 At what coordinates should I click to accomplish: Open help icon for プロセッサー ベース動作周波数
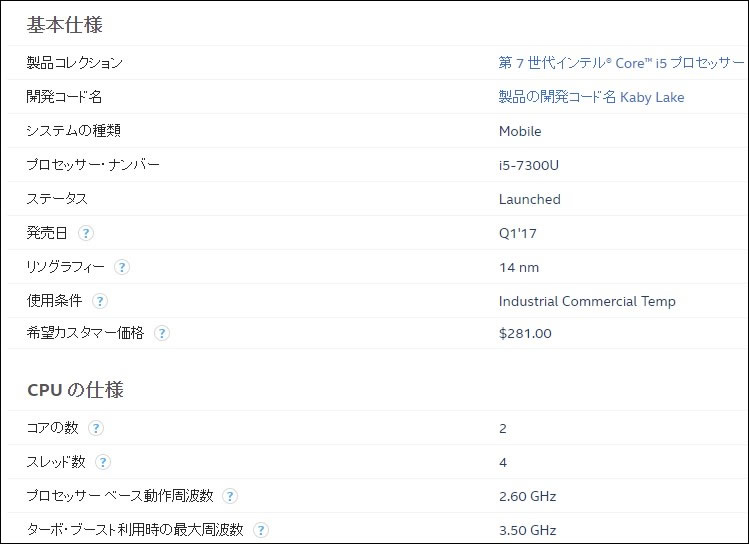click(230, 496)
